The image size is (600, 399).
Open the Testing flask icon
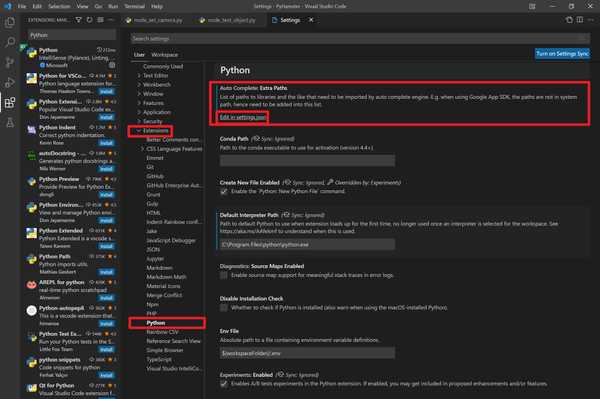(10, 122)
